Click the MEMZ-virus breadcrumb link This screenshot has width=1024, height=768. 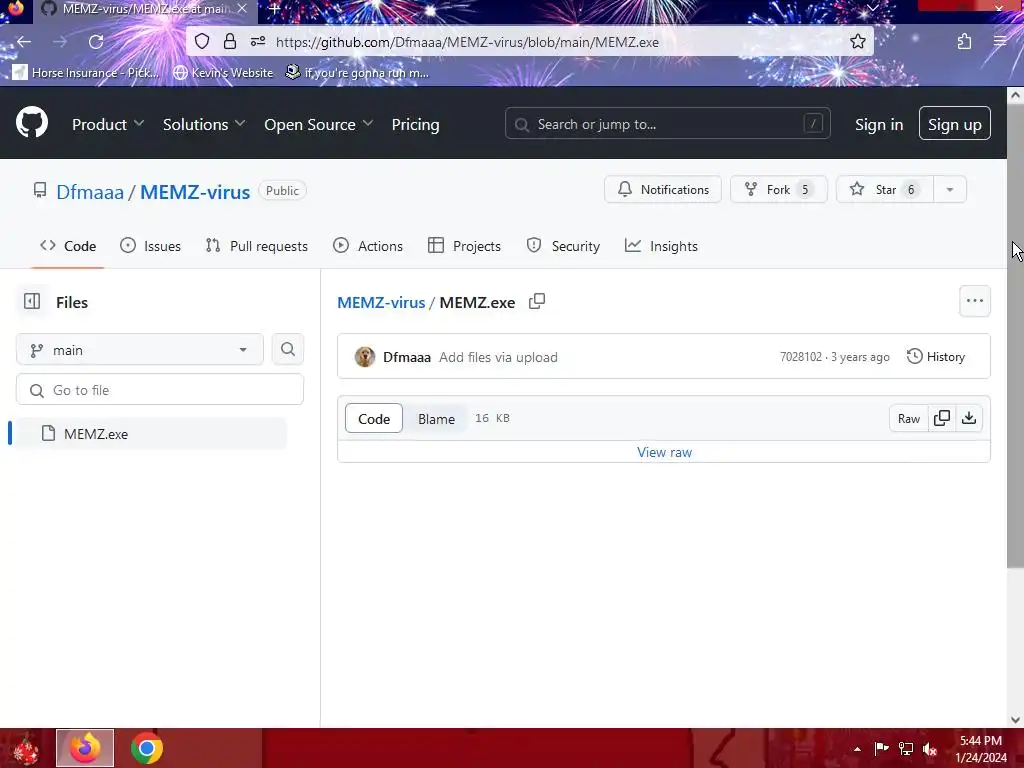[x=381, y=302]
